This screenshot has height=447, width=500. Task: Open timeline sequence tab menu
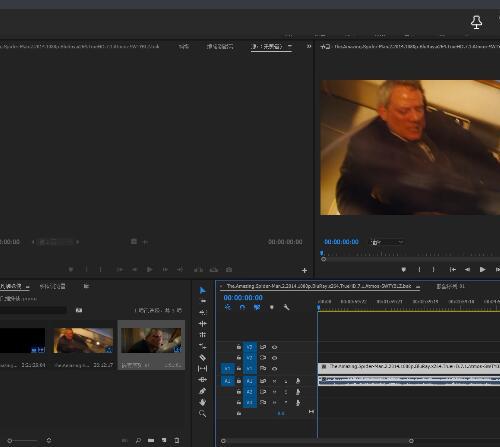point(418,286)
